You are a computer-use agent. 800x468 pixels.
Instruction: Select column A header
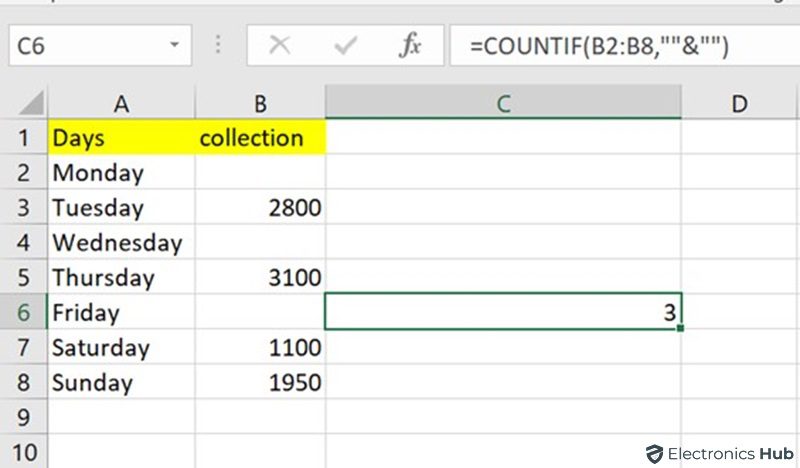coord(121,104)
